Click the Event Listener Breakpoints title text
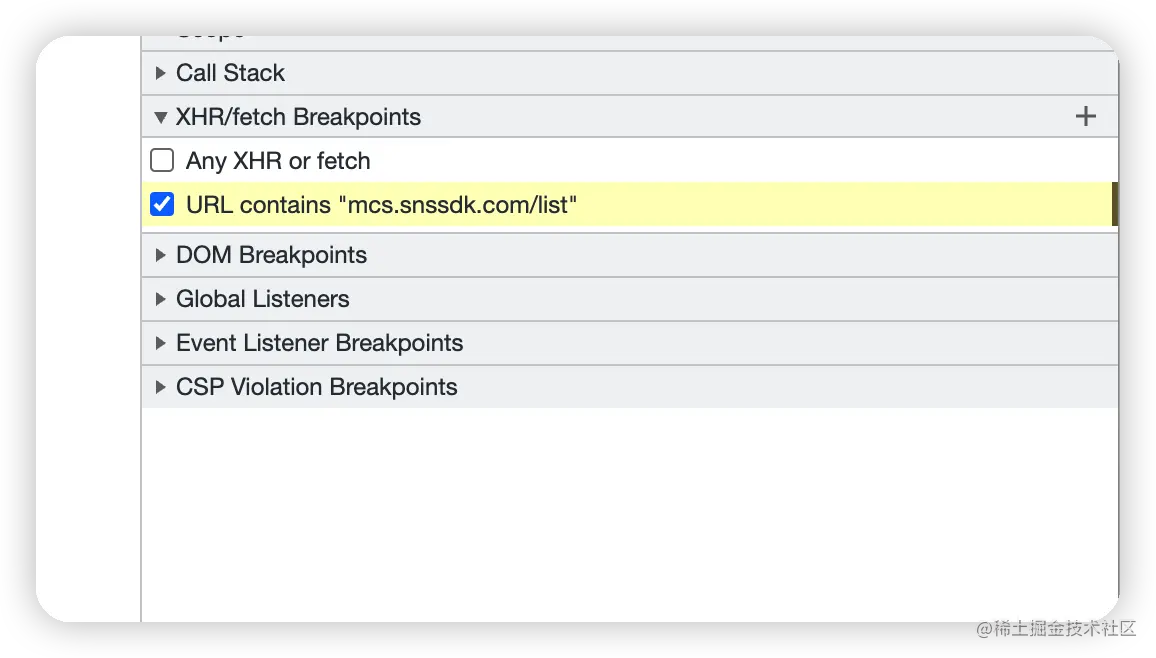This screenshot has width=1156, height=658. [319, 343]
